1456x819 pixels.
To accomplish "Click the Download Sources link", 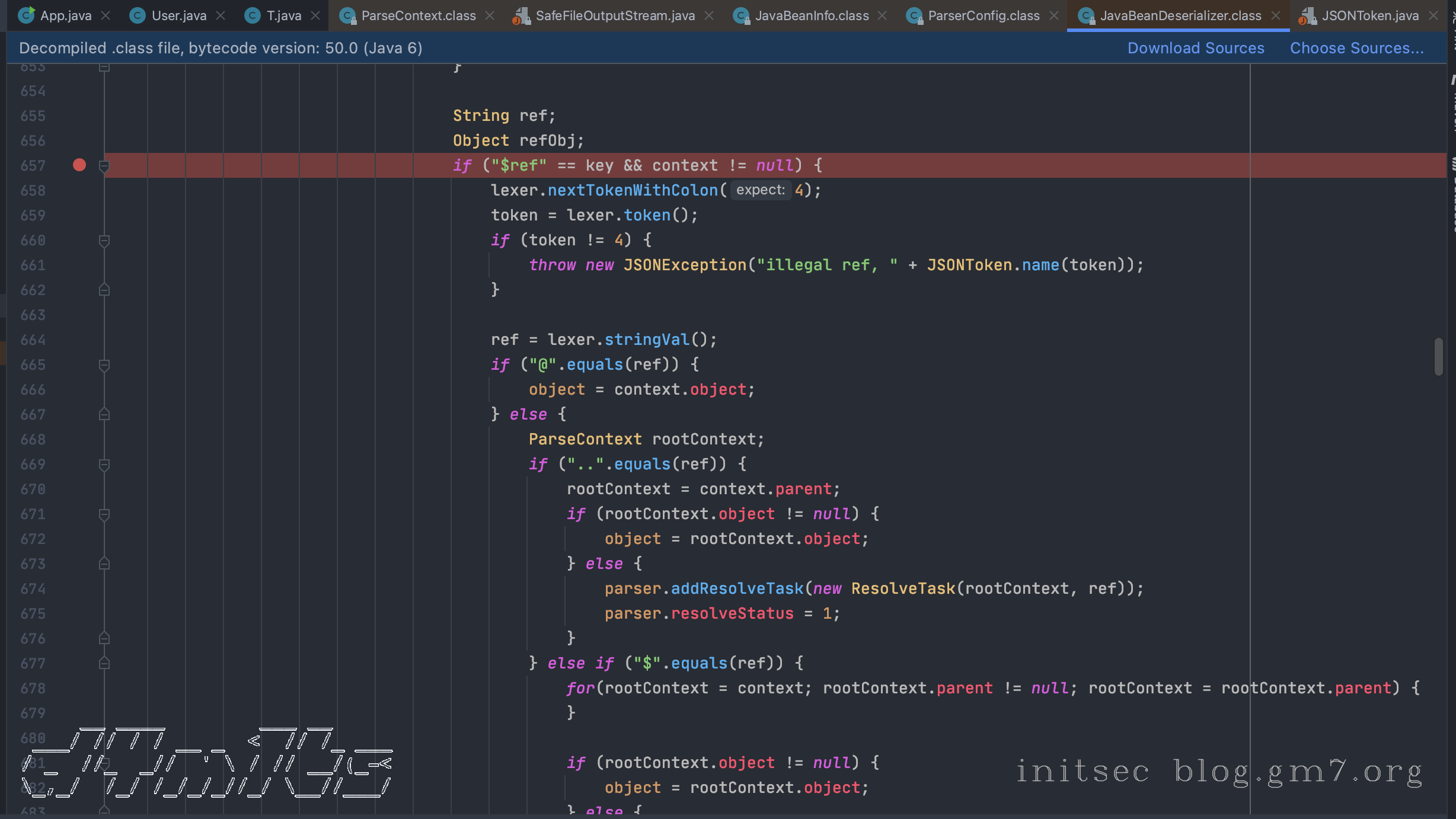I will [x=1195, y=48].
